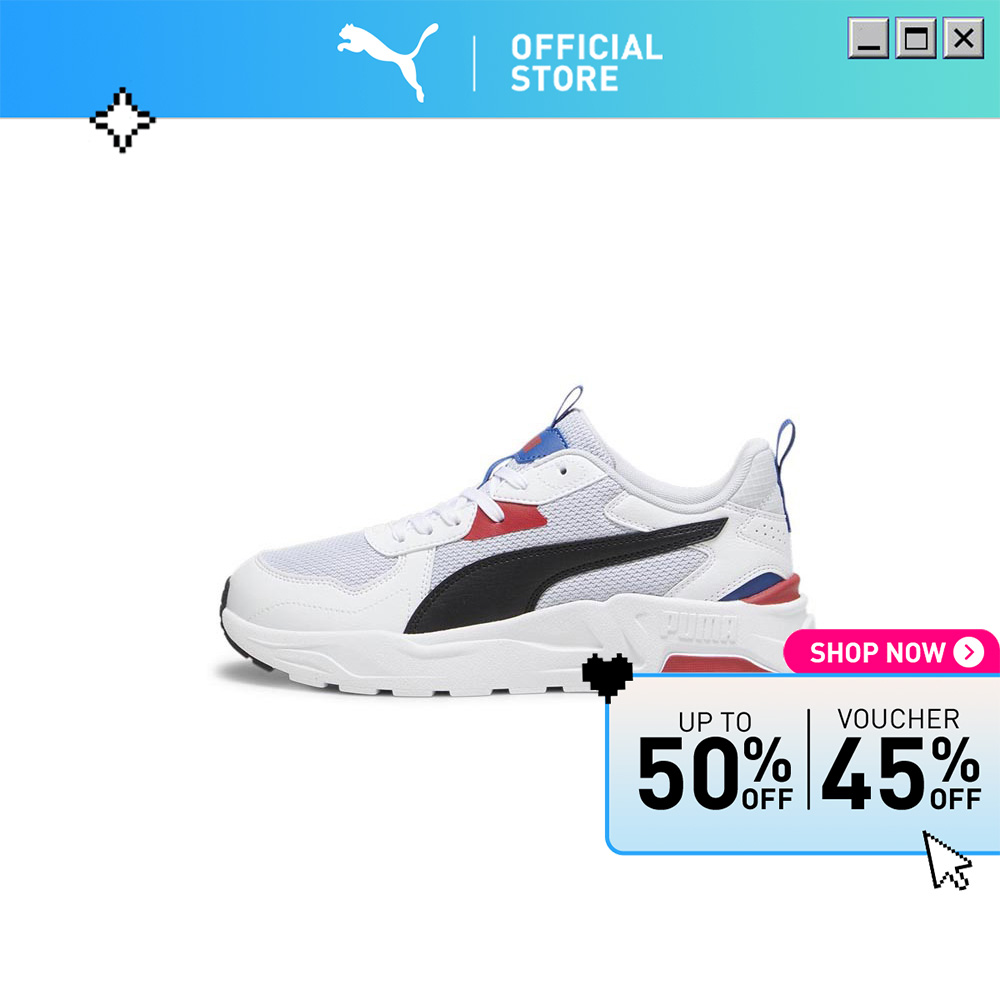Click the UP TO label text
This screenshot has width=1000, height=1000.
point(715,722)
